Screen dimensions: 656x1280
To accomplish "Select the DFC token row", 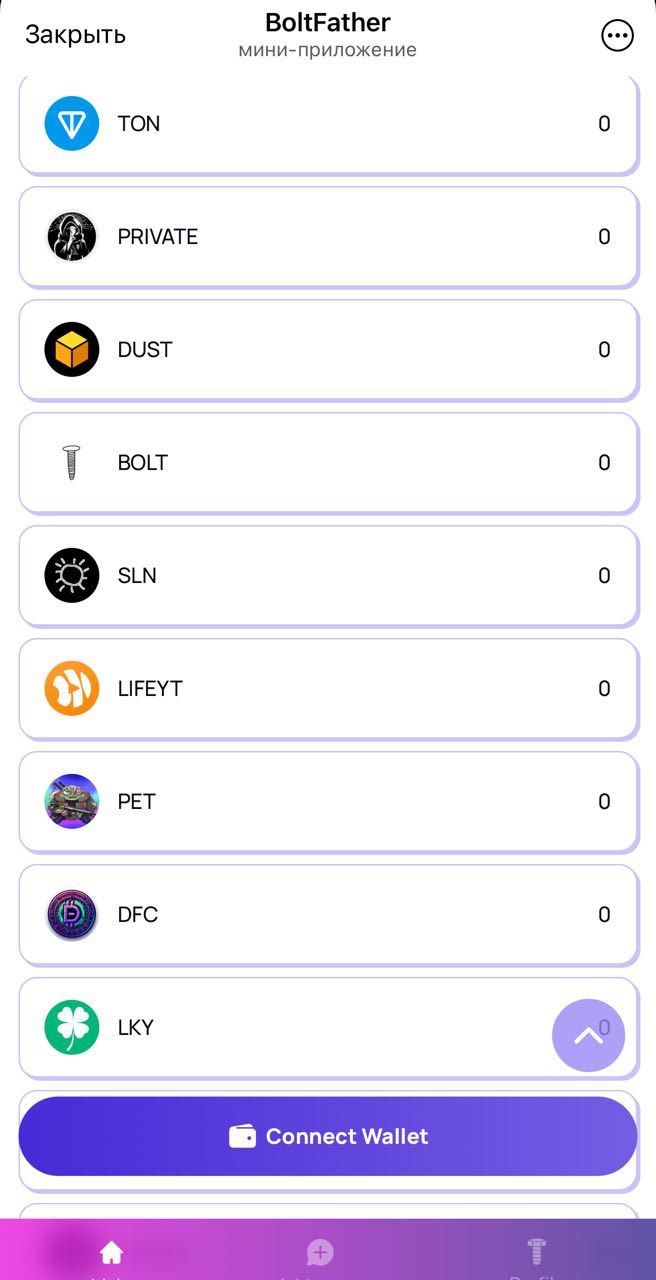I will coord(328,914).
